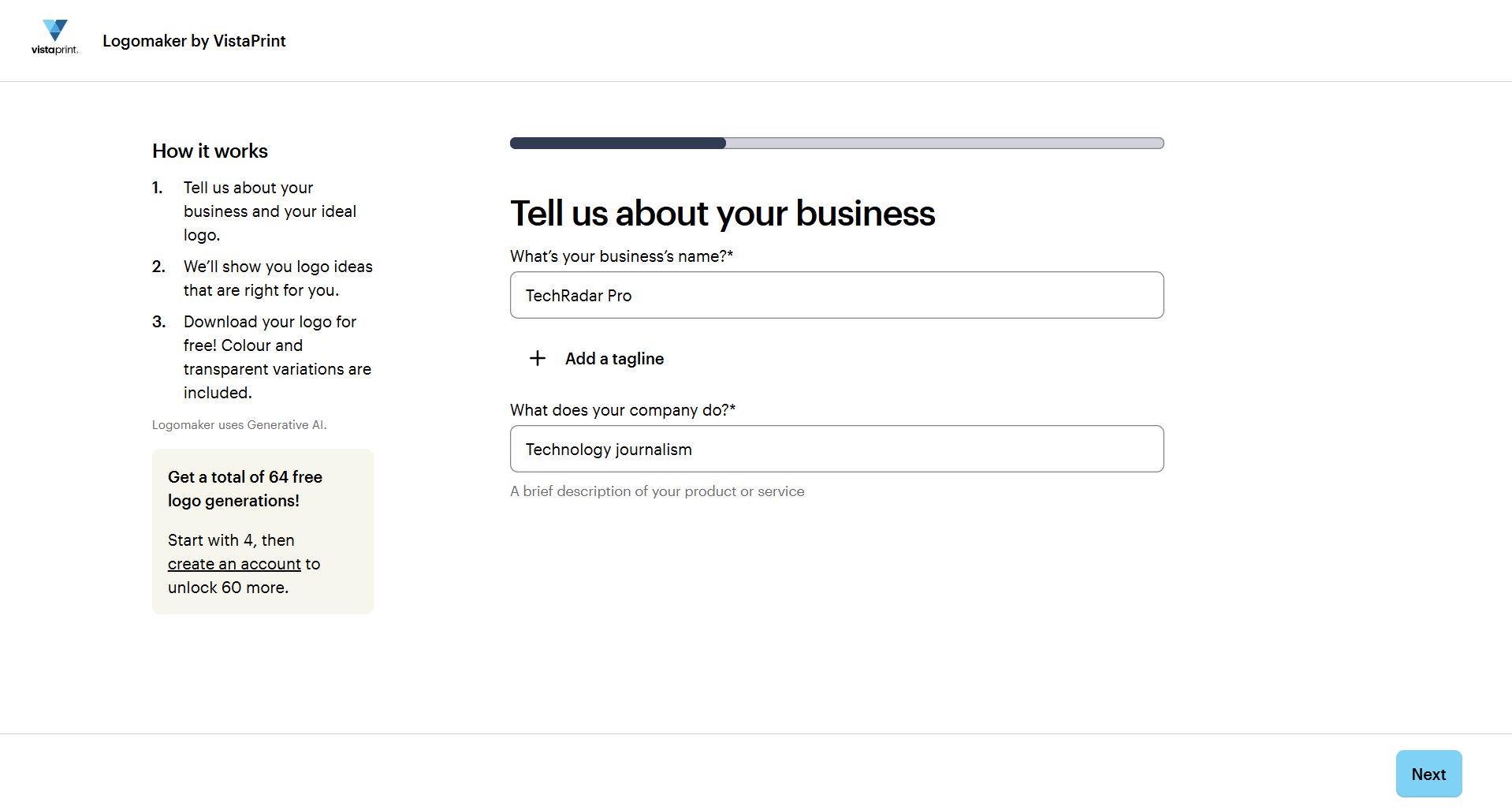Screen dimensions: 1512x810
Task: Click the "How it works" heading
Action: point(210,151)
